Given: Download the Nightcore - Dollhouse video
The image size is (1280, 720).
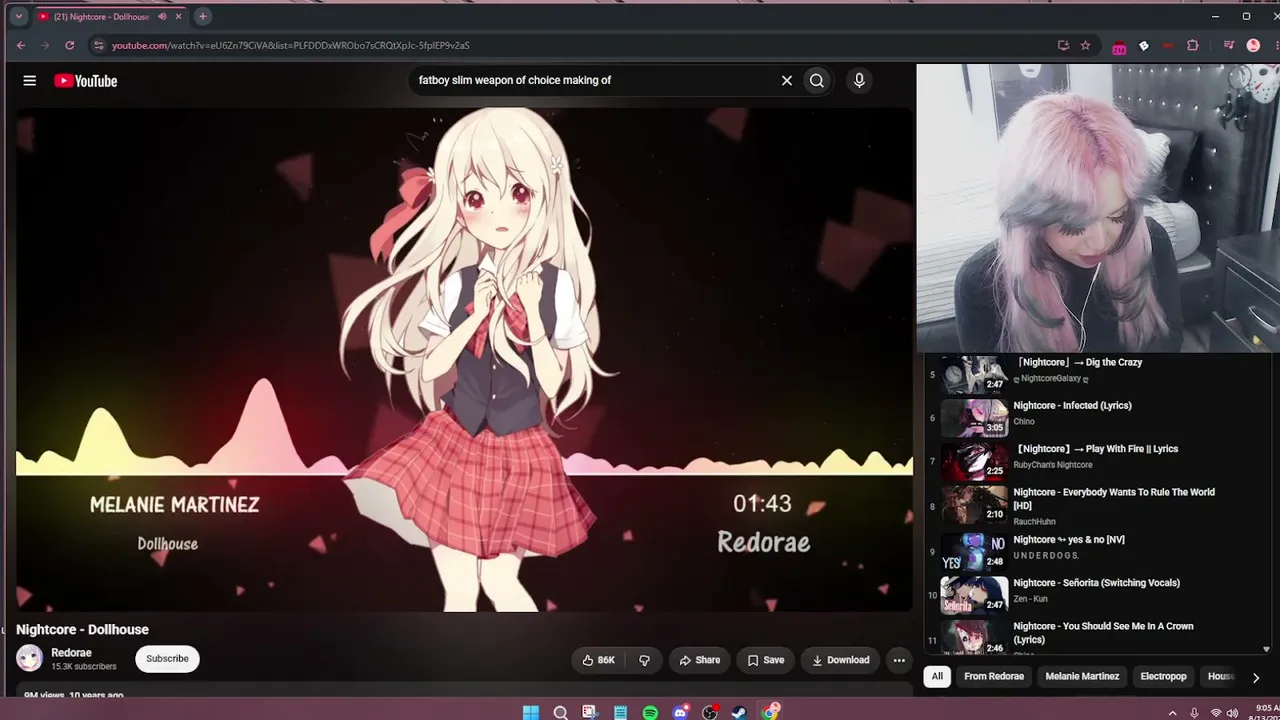Looking at the screenshot, I should pyautogui.click(x=840, y=660).
